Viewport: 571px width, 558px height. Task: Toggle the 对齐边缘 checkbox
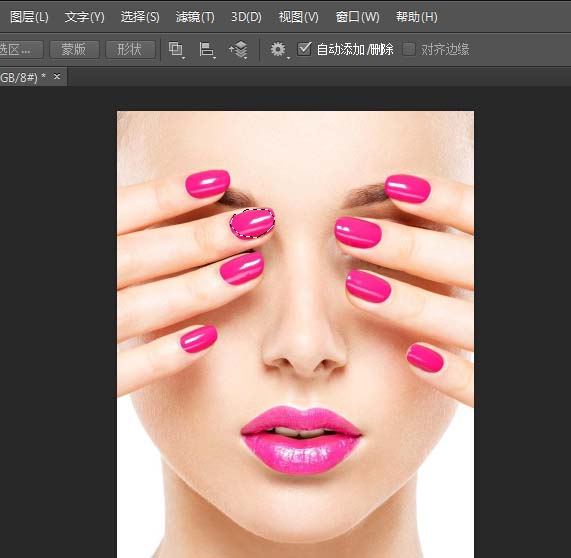(x=409, y=49)
